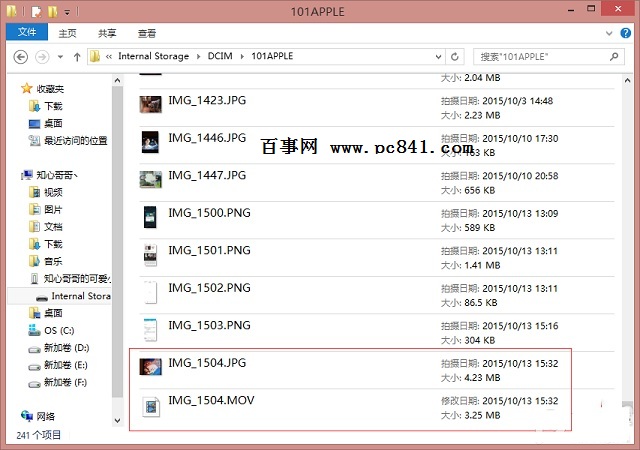Expand the arrow after Internal Storage in path

tap(198, 56)
